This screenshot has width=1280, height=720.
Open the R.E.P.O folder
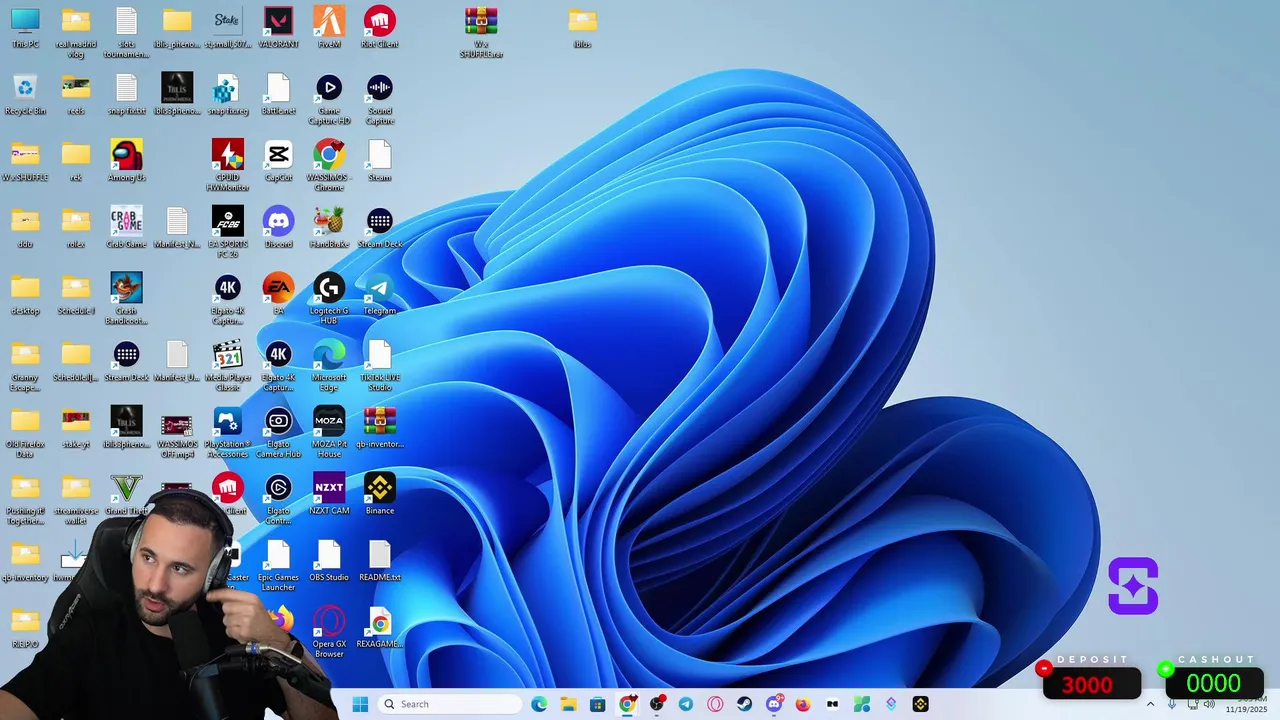25,627
